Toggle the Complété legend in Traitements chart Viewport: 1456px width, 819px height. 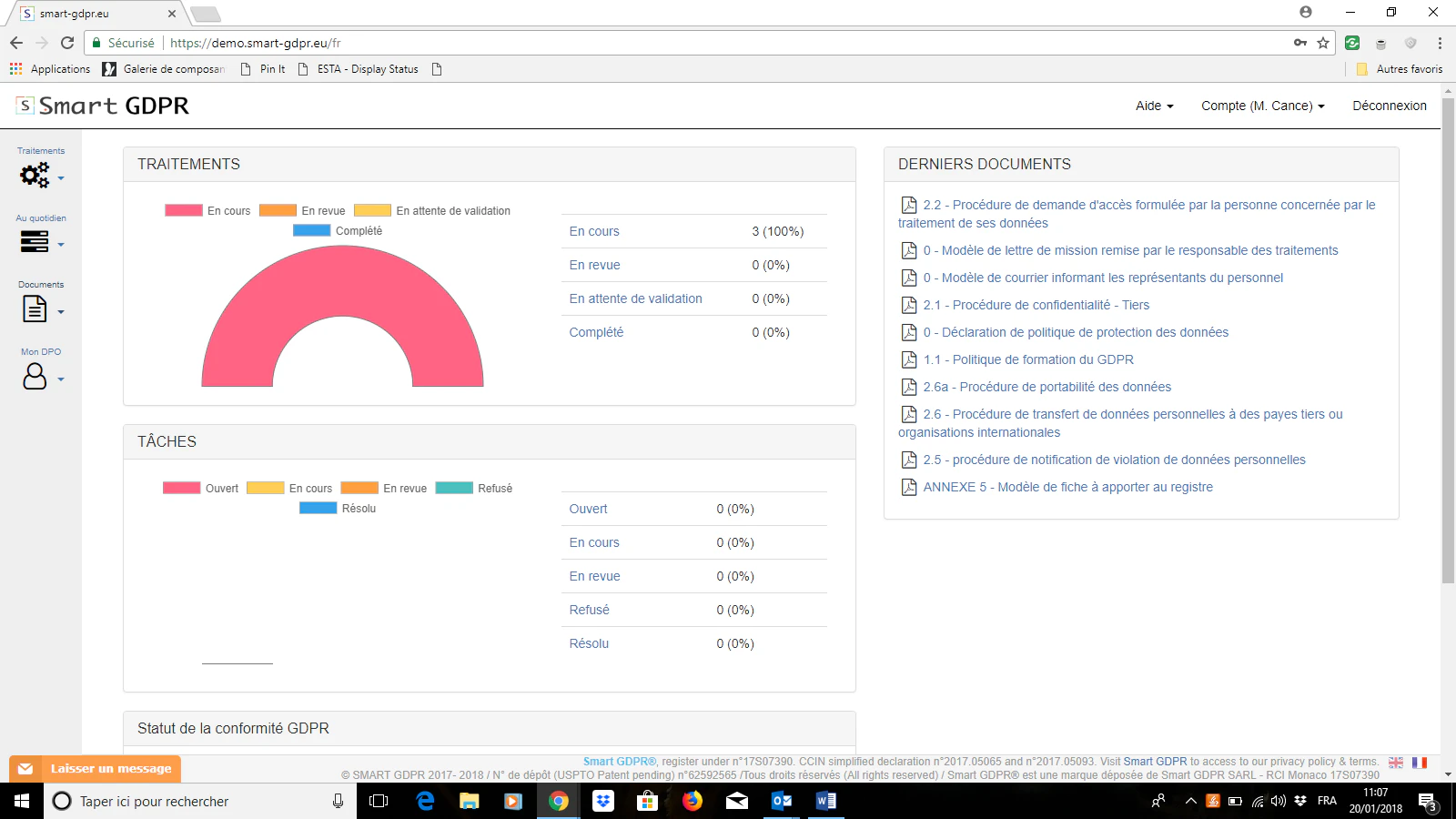pyautogui.click(x=338, y=230)
